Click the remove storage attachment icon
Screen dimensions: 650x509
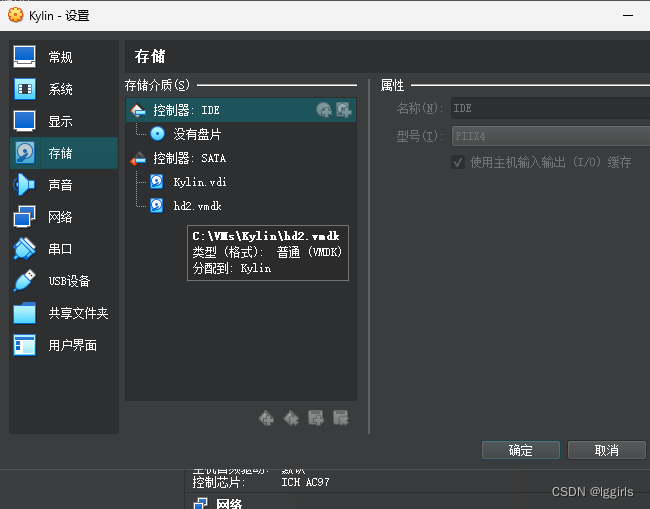[341, 418]
